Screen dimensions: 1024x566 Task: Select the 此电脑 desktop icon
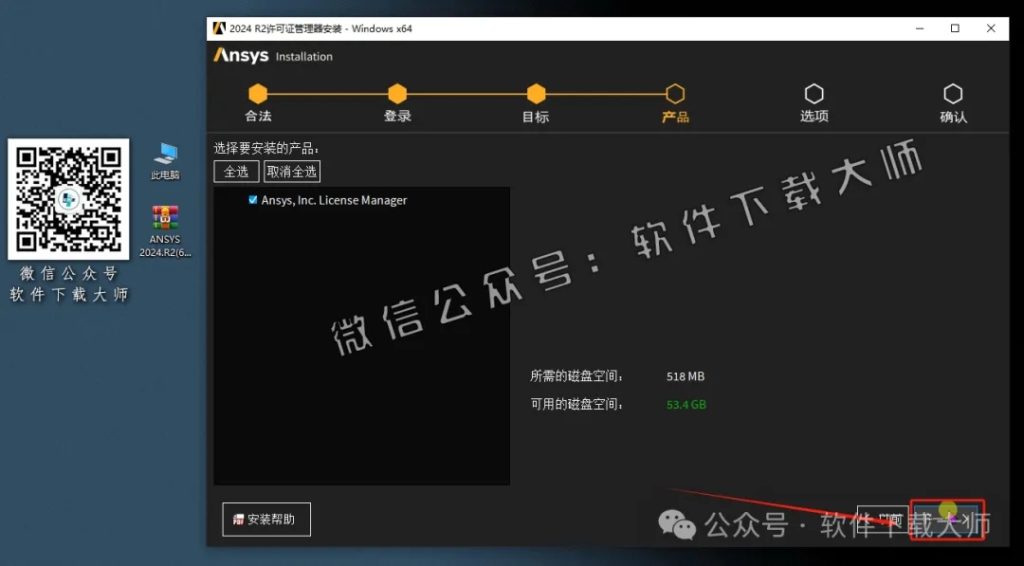tap(165, 161)
